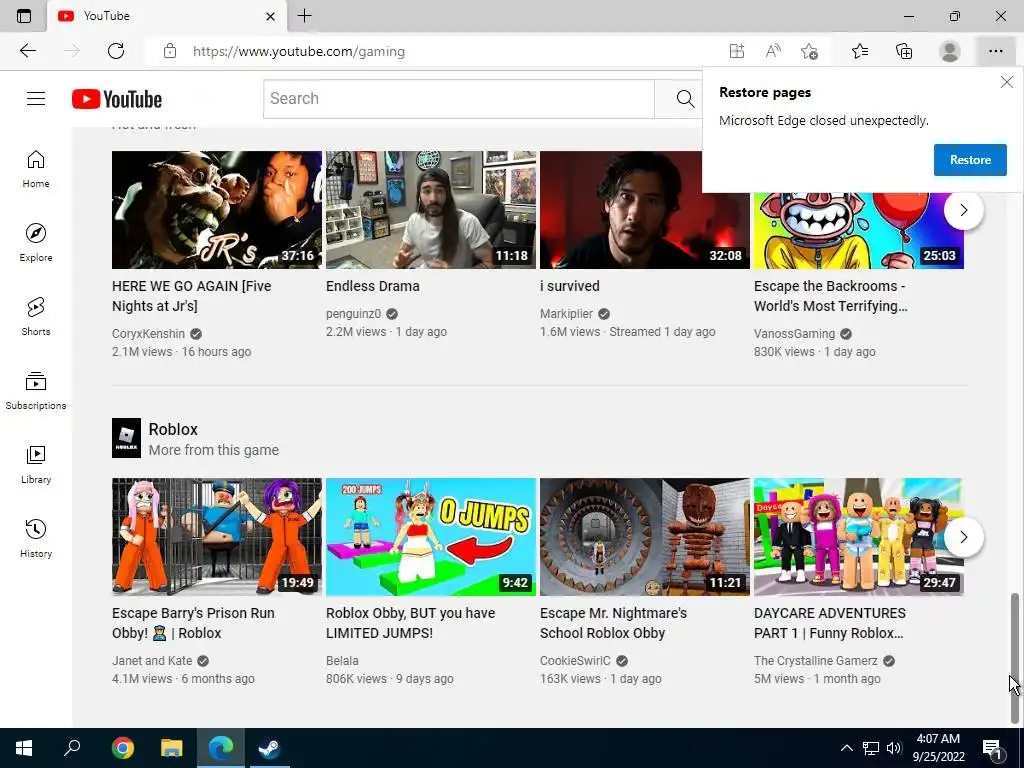
Task: Click the Roblox game icon
Action: click(x=127, y=438)
